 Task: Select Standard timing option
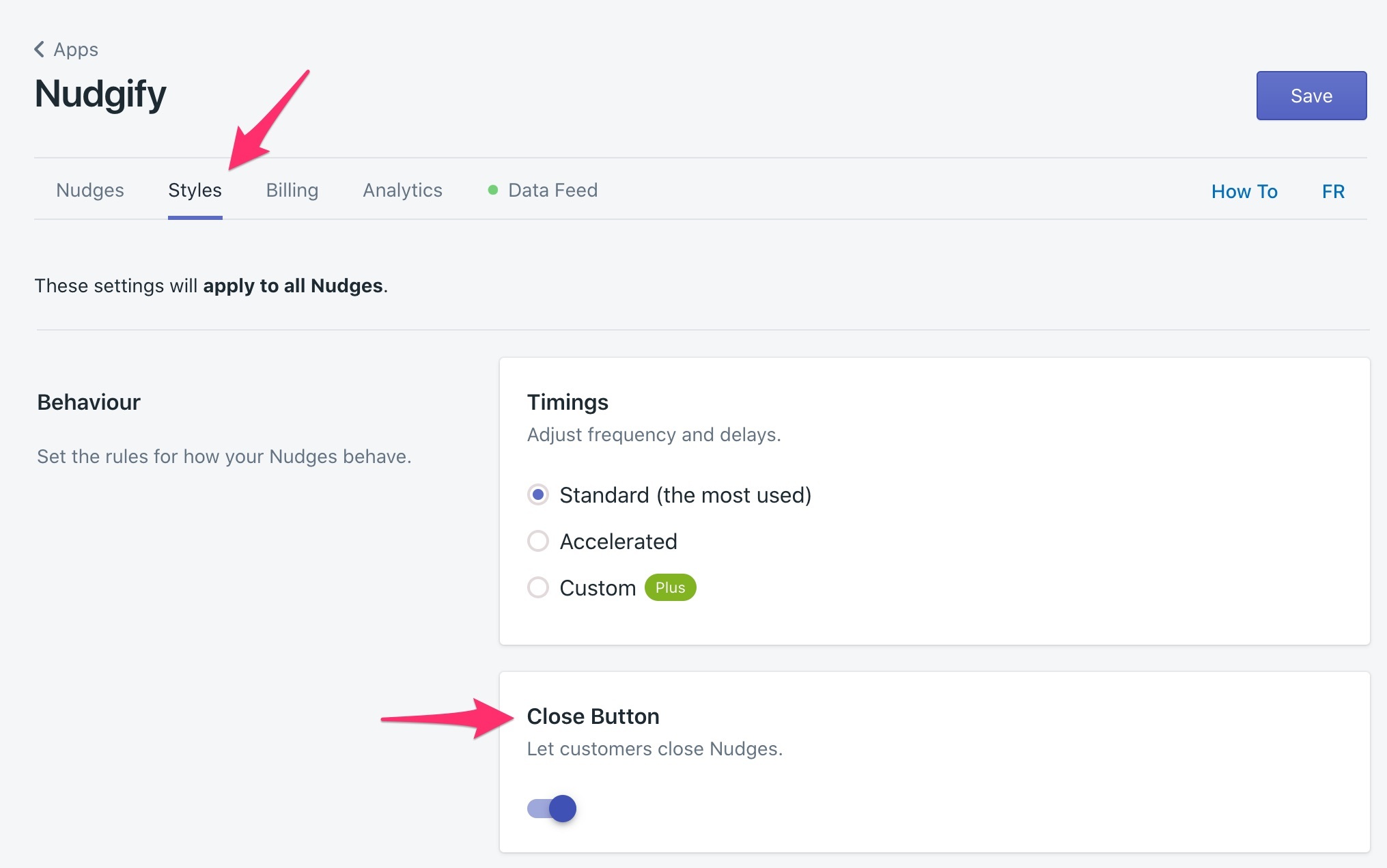click(x=538, y=494)
